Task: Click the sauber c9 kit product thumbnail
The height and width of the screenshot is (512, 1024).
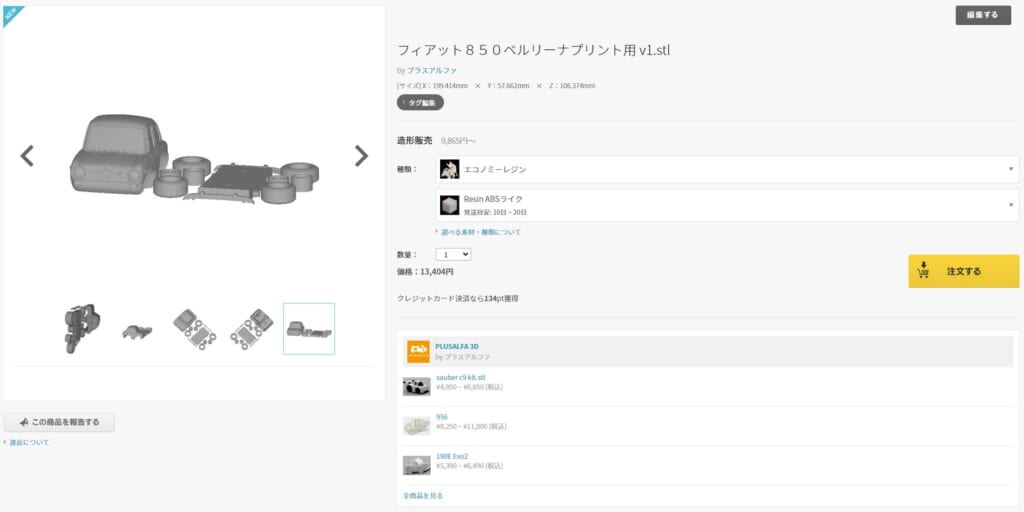Action: click(417, 386)
